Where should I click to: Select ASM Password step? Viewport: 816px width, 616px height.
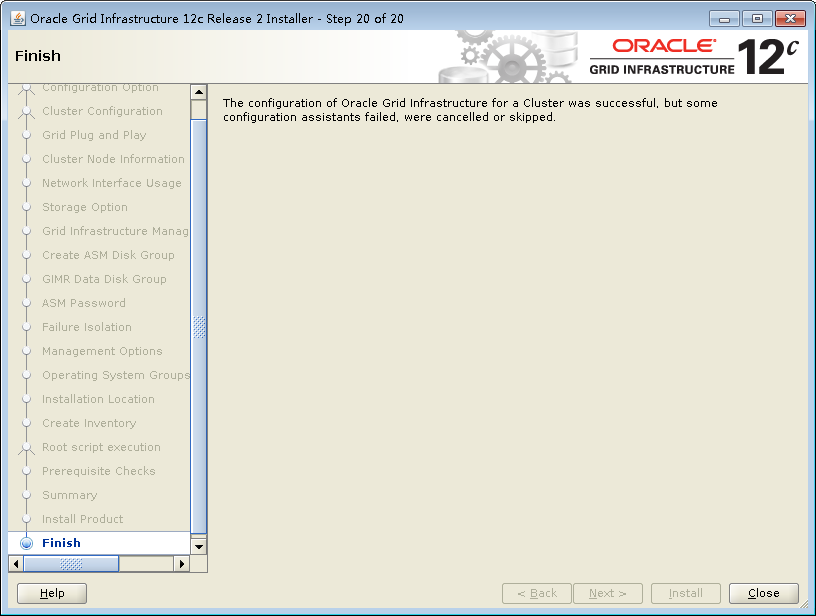coord(84,303)
